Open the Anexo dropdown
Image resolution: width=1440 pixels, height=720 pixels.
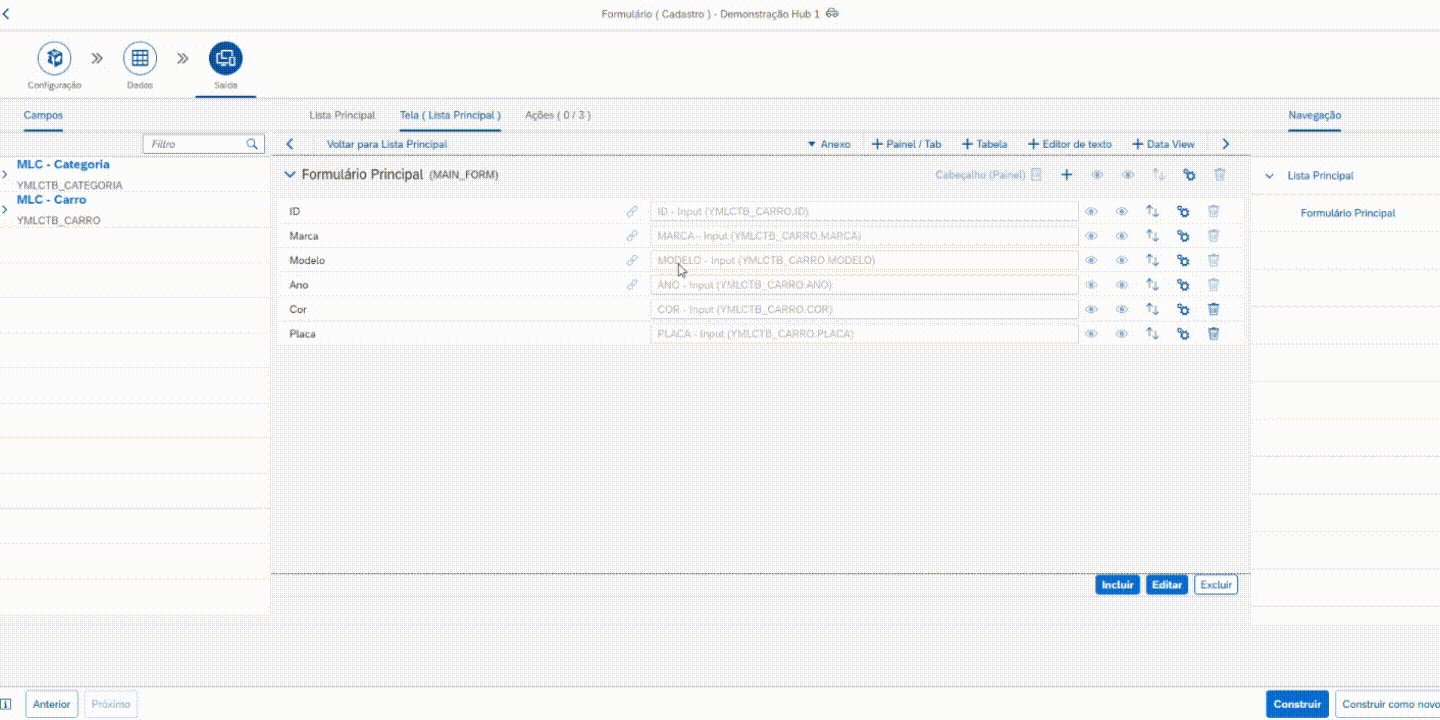click(x=828, y=144)
